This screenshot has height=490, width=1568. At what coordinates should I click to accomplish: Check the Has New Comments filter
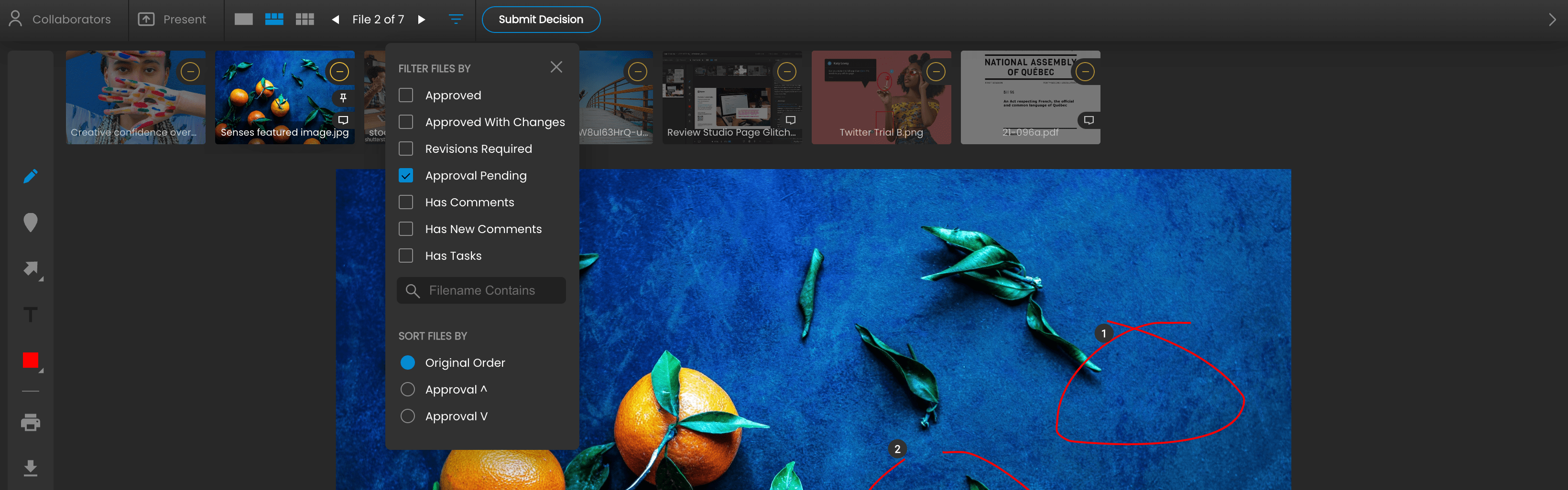(x=406, y=229)
